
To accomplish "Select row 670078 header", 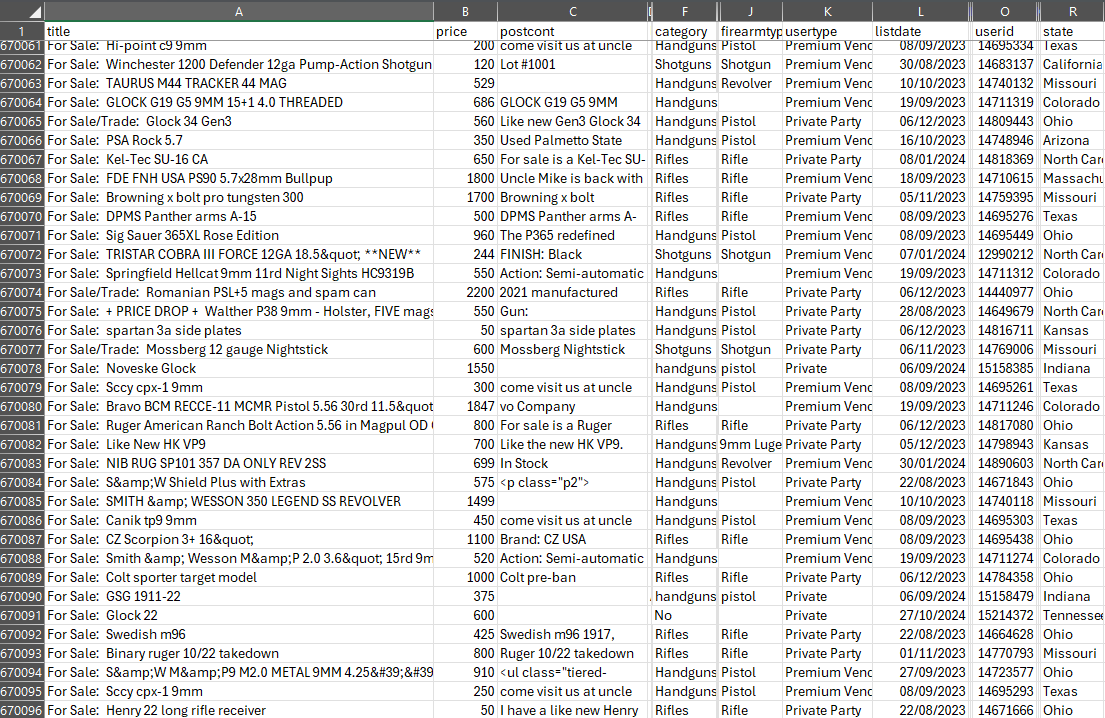I will tap(22, 368).
